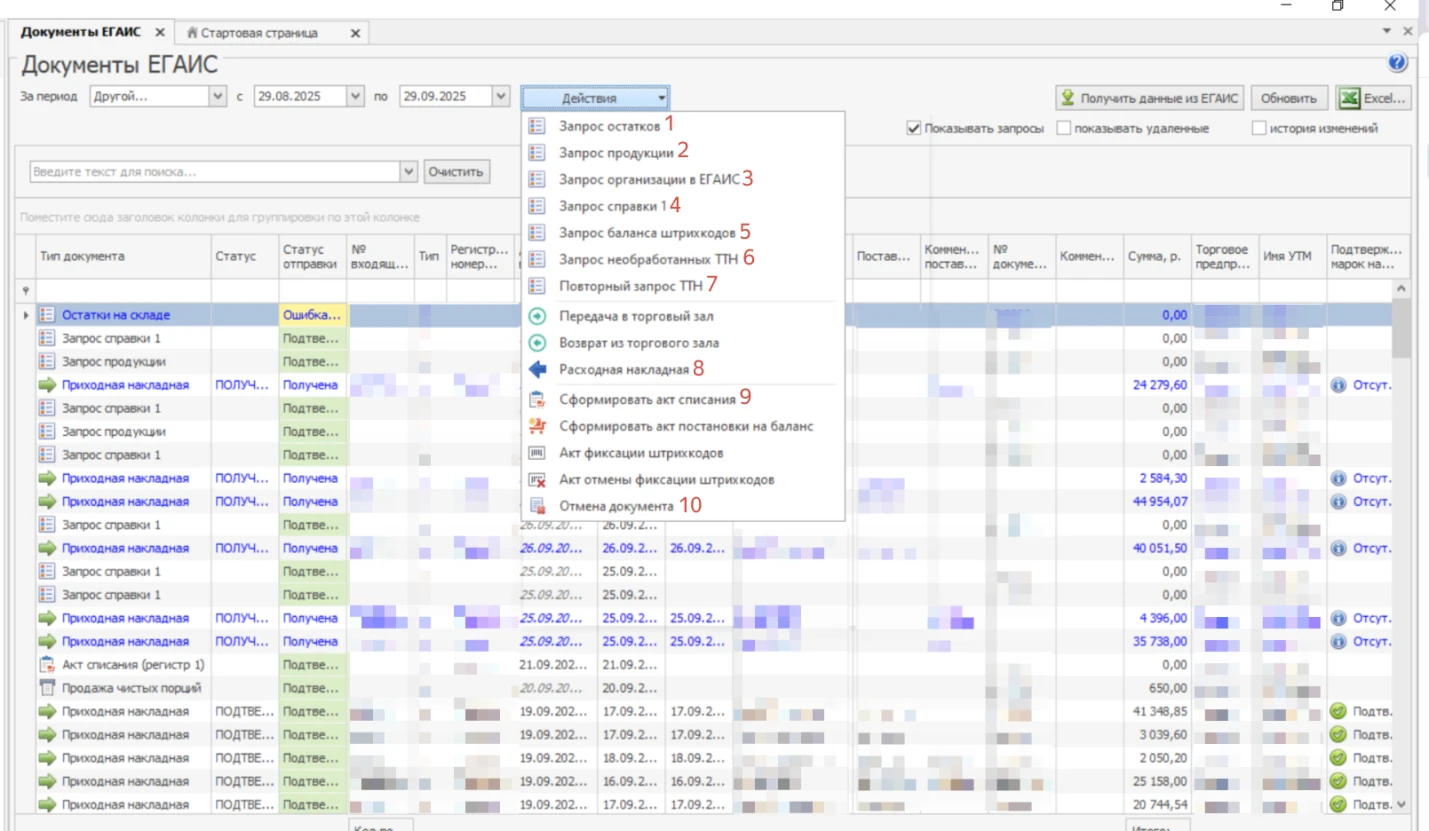Open the start date 29.08.2025 dropdown

pos(355,97)
